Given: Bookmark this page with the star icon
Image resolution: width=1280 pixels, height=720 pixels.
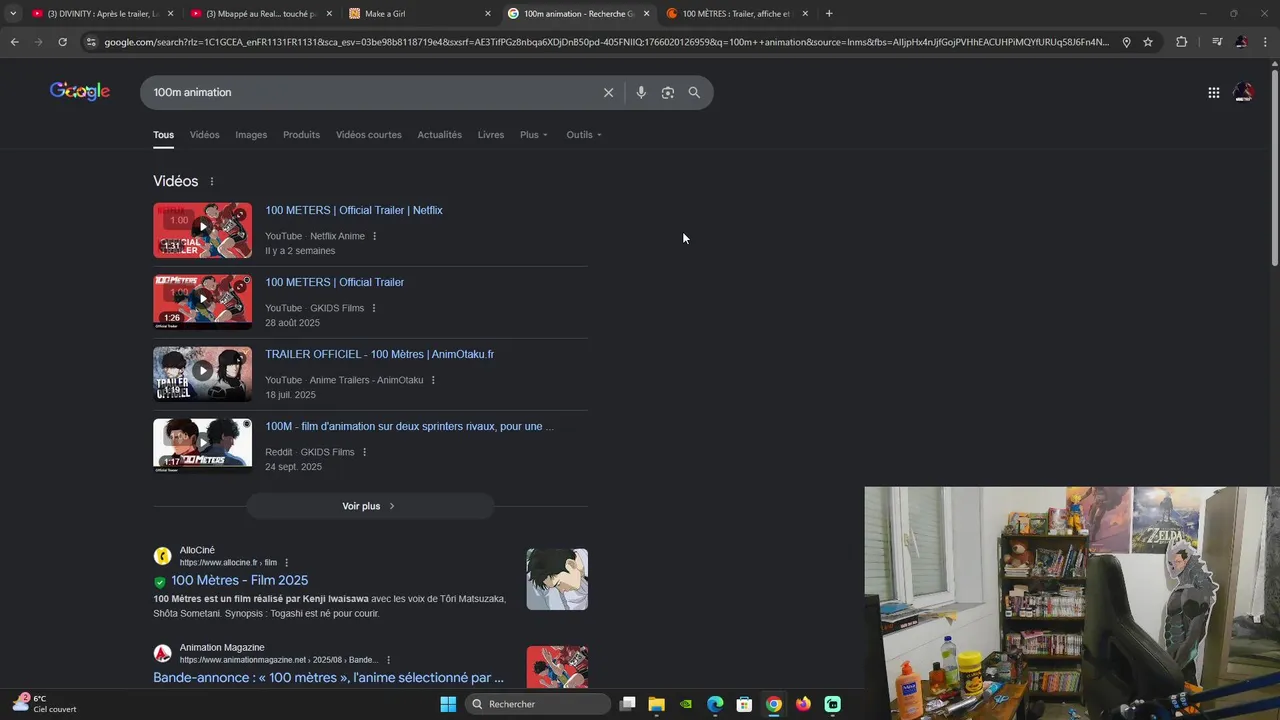Looking at the screenshot, I should click(x=1148, y=42).
